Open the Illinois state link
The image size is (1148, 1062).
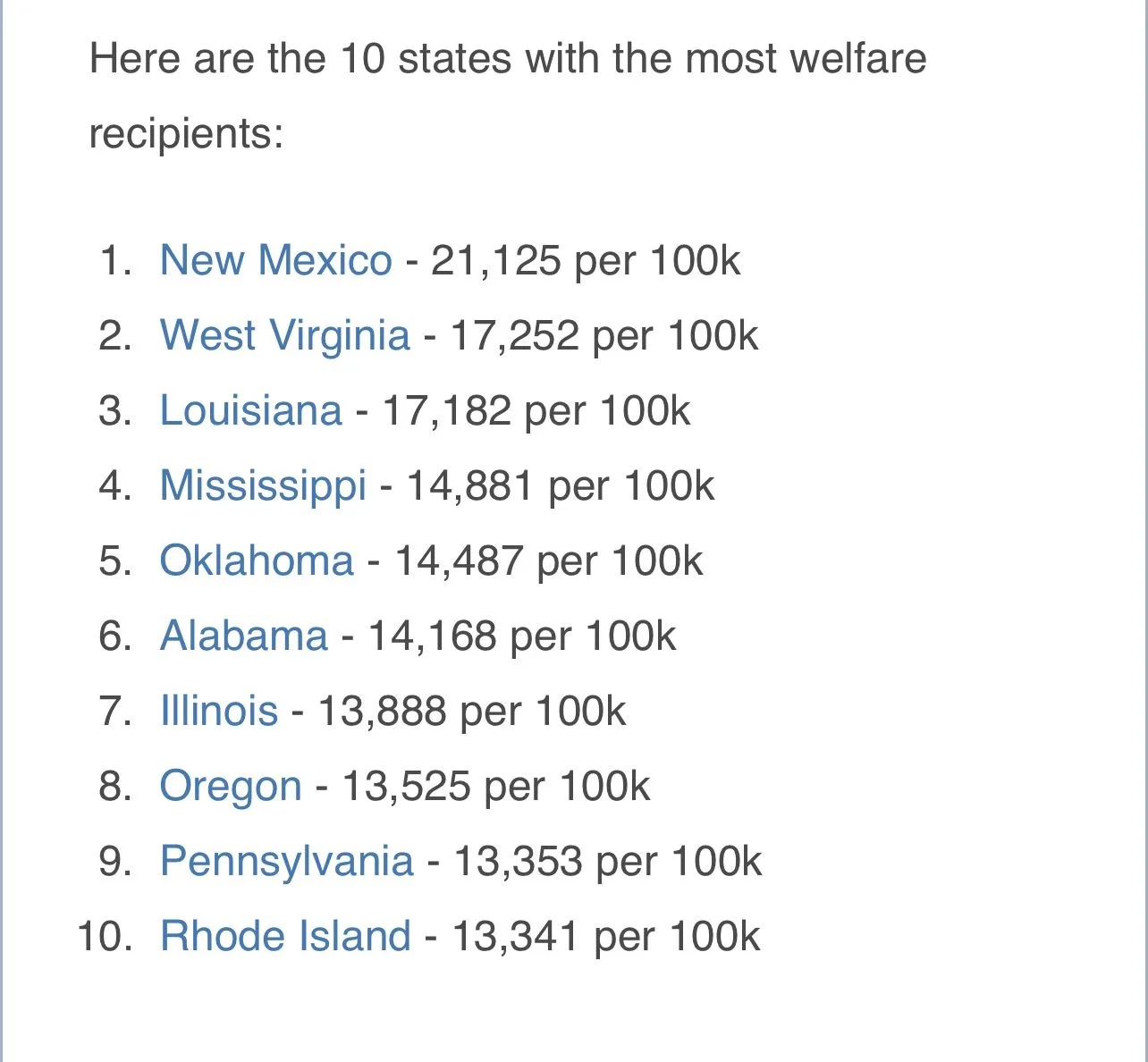[x=219, y=712]
